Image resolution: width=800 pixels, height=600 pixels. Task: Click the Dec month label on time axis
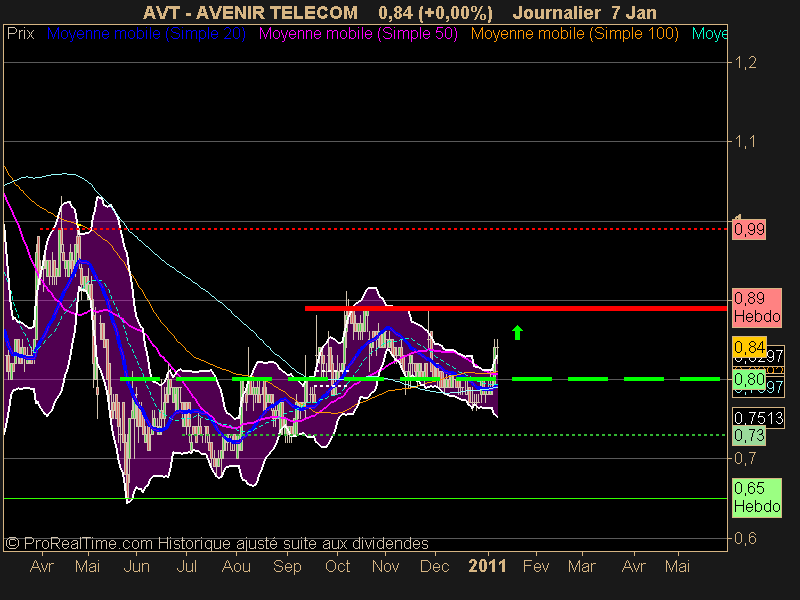tap(434, 566)
